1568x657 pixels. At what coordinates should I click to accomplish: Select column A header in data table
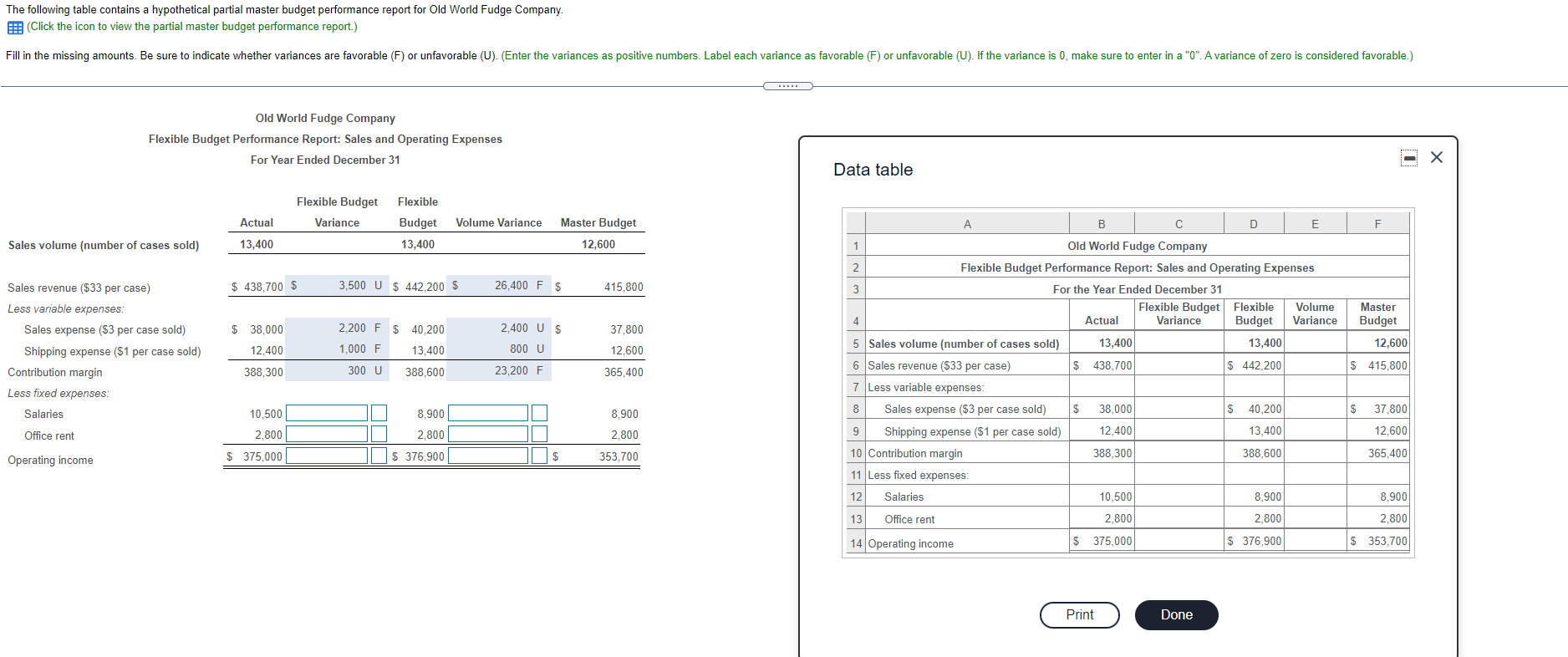point(967,223)
